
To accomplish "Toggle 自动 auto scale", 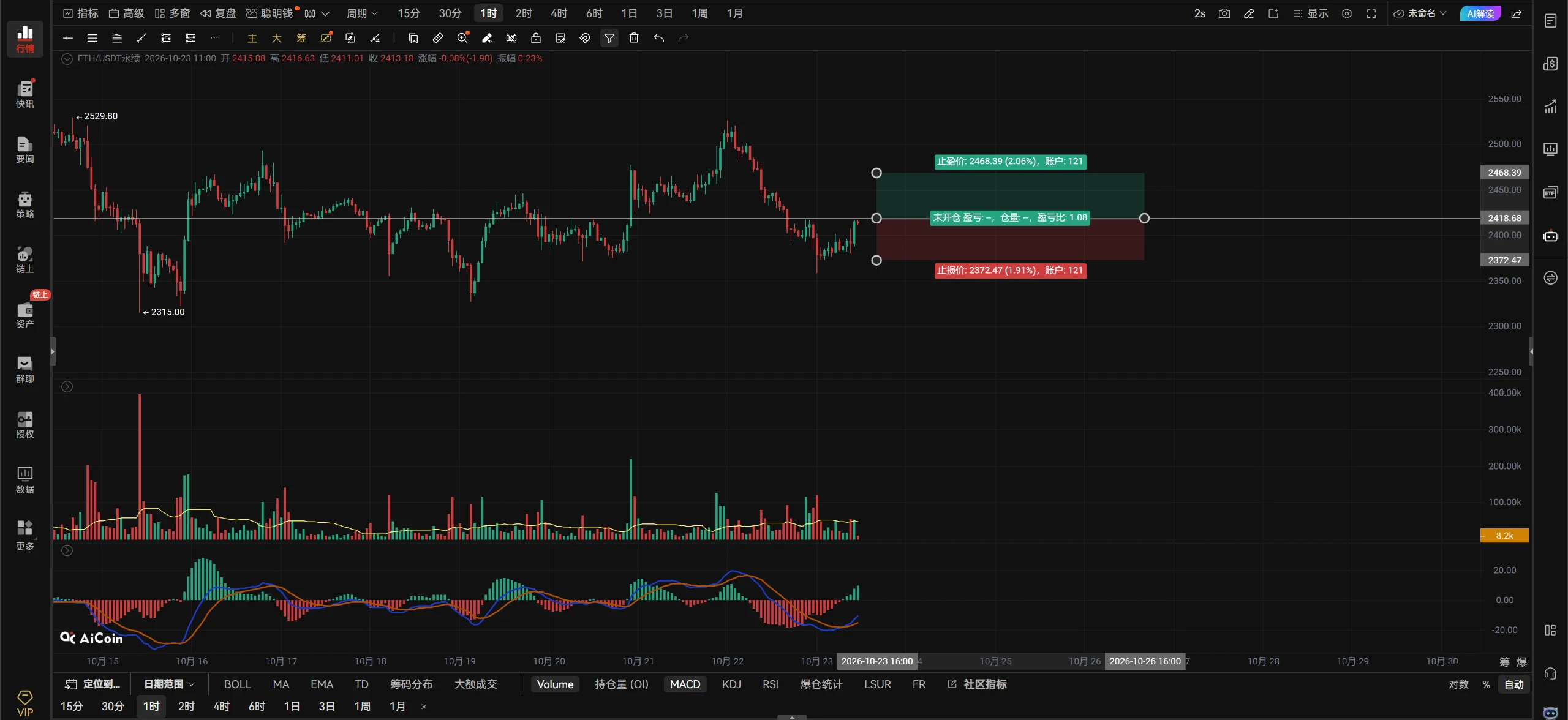I will click(1513, 684).
